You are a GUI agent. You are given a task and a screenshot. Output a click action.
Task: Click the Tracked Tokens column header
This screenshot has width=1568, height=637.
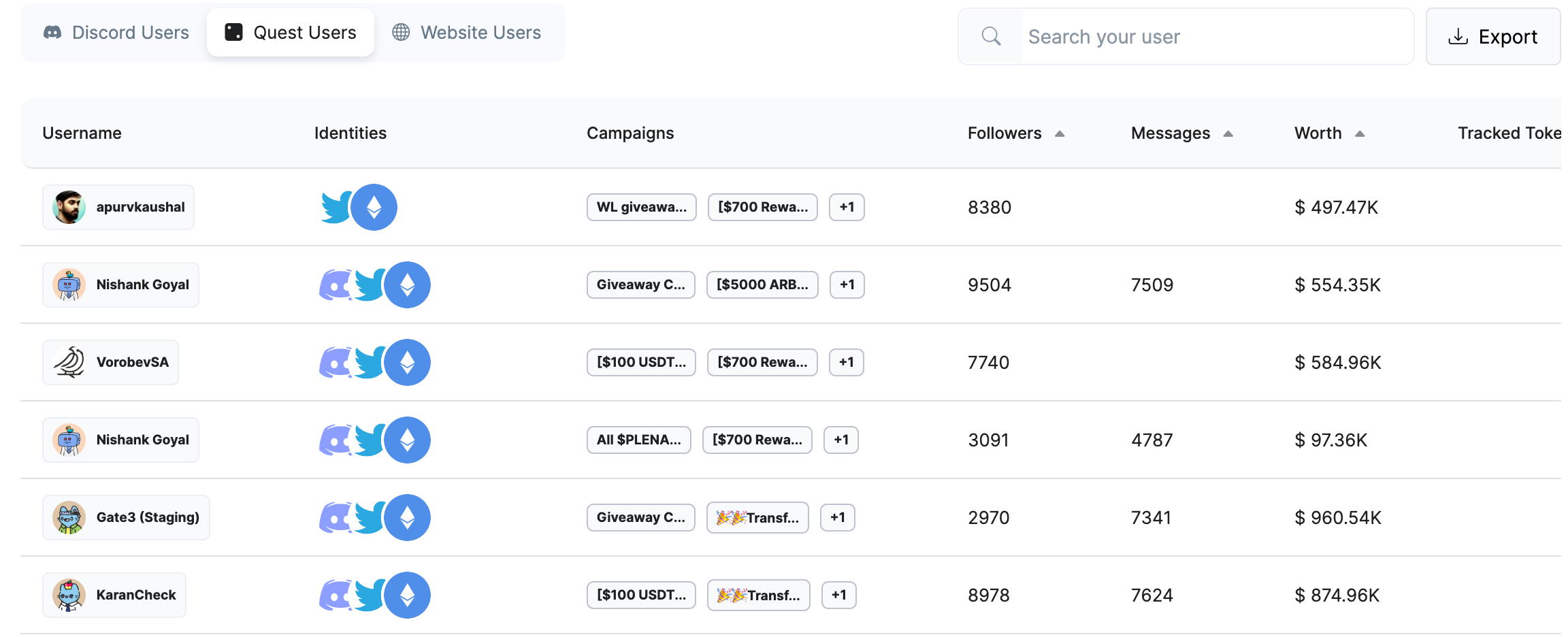point(1509,133)
